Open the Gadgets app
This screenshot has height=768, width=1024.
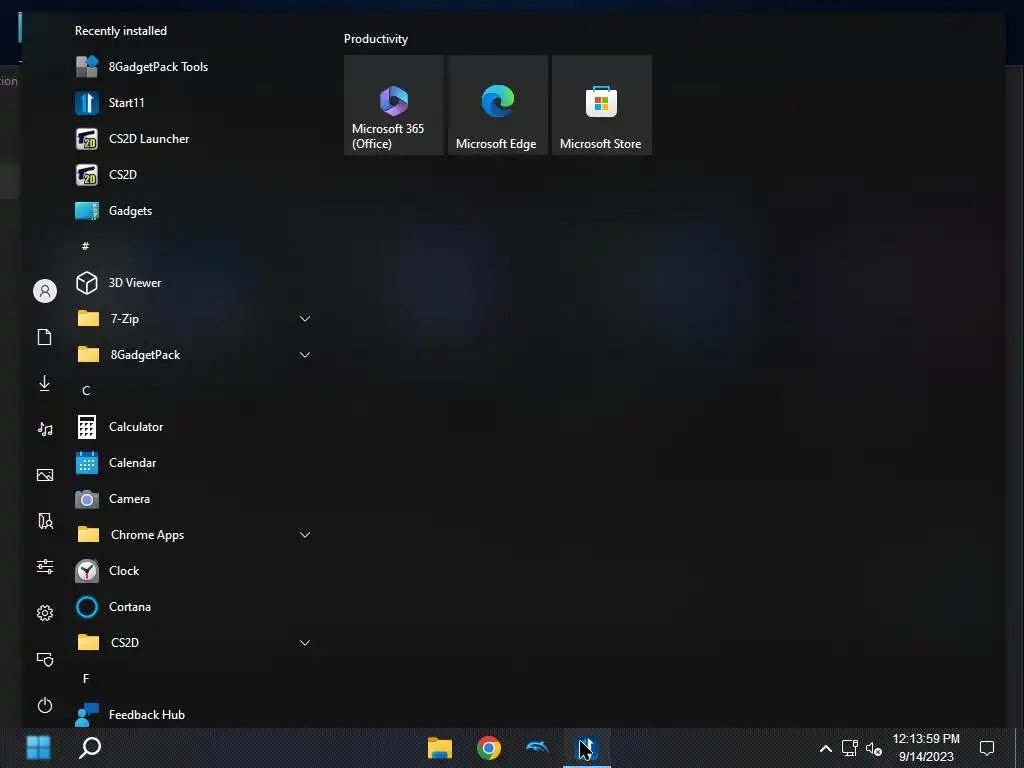coord(193,210)
